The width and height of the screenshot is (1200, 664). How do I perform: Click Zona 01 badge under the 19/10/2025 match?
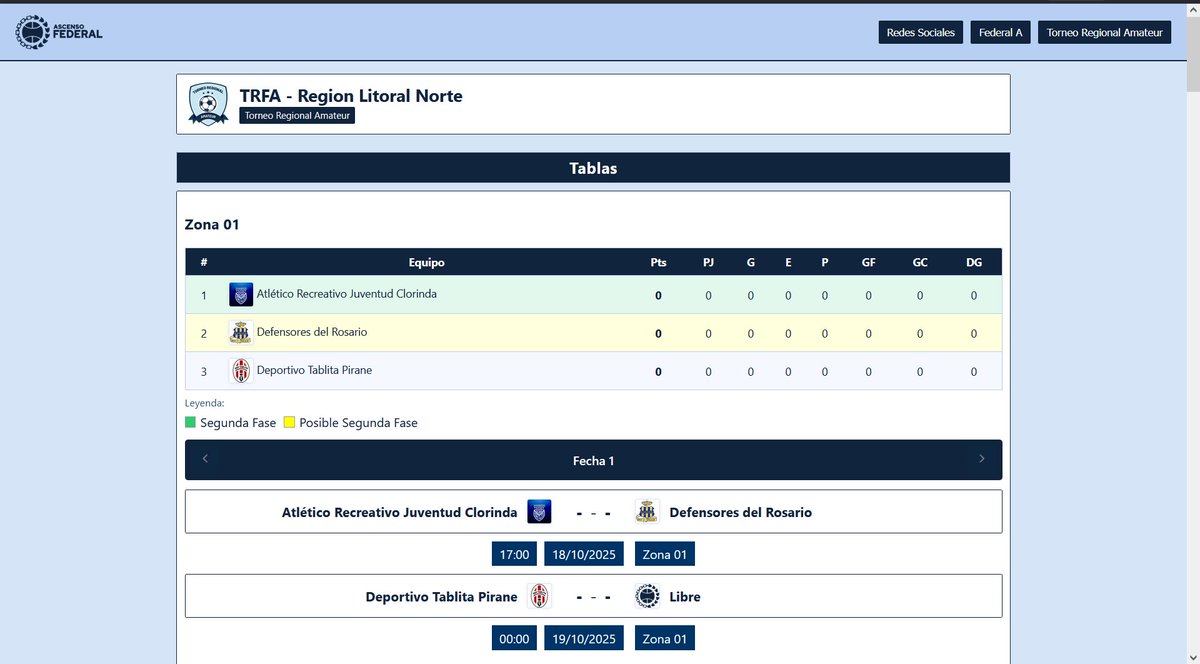pos(665,638)
